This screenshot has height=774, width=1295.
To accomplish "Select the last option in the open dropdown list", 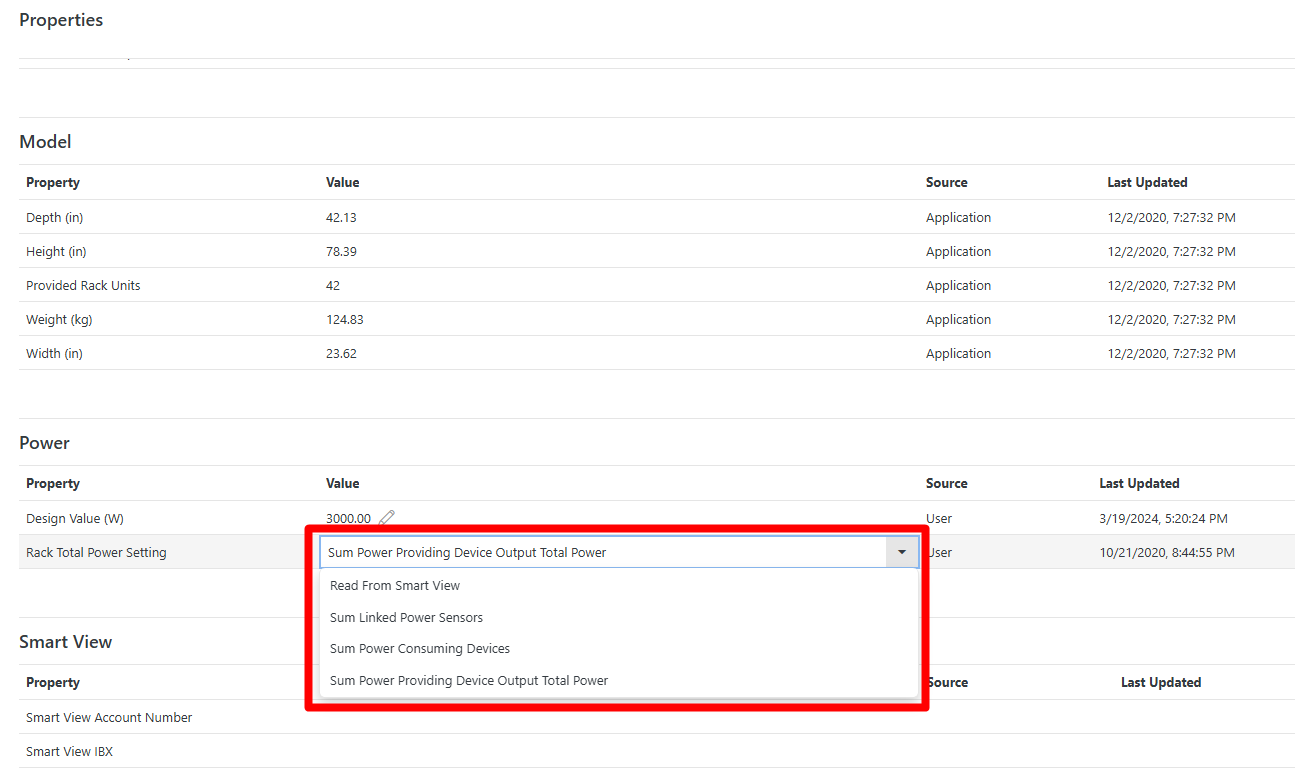I will point(469,681).
